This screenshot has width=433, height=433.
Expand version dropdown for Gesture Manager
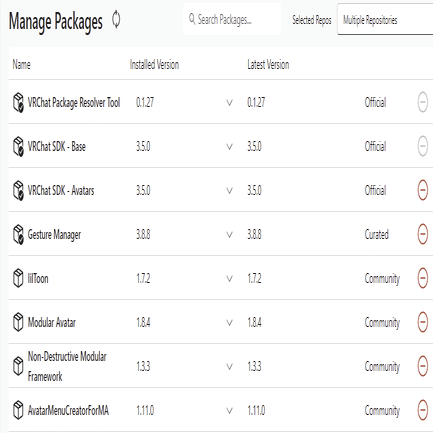pos(230,235)
